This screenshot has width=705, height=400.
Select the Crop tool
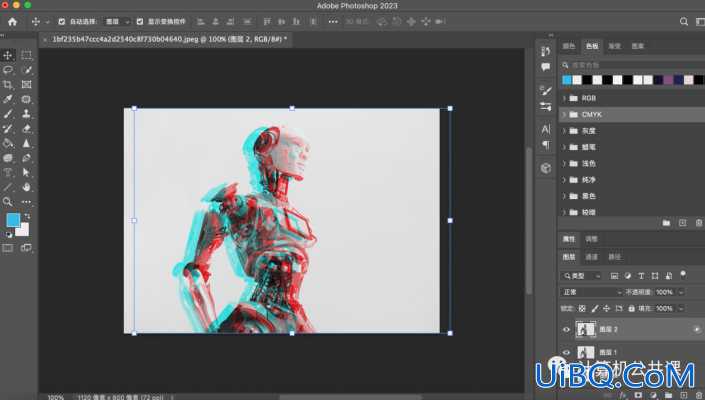point(8,84)
